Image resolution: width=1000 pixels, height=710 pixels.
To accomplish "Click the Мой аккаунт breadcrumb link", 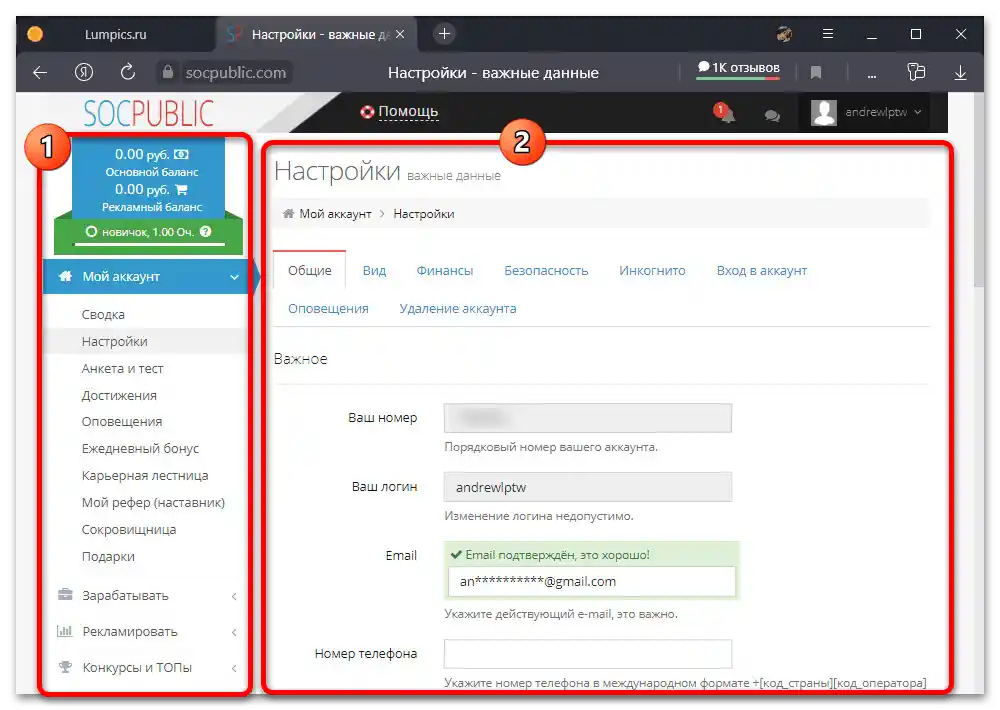I will pyautogui.click(x=335, y=214).
